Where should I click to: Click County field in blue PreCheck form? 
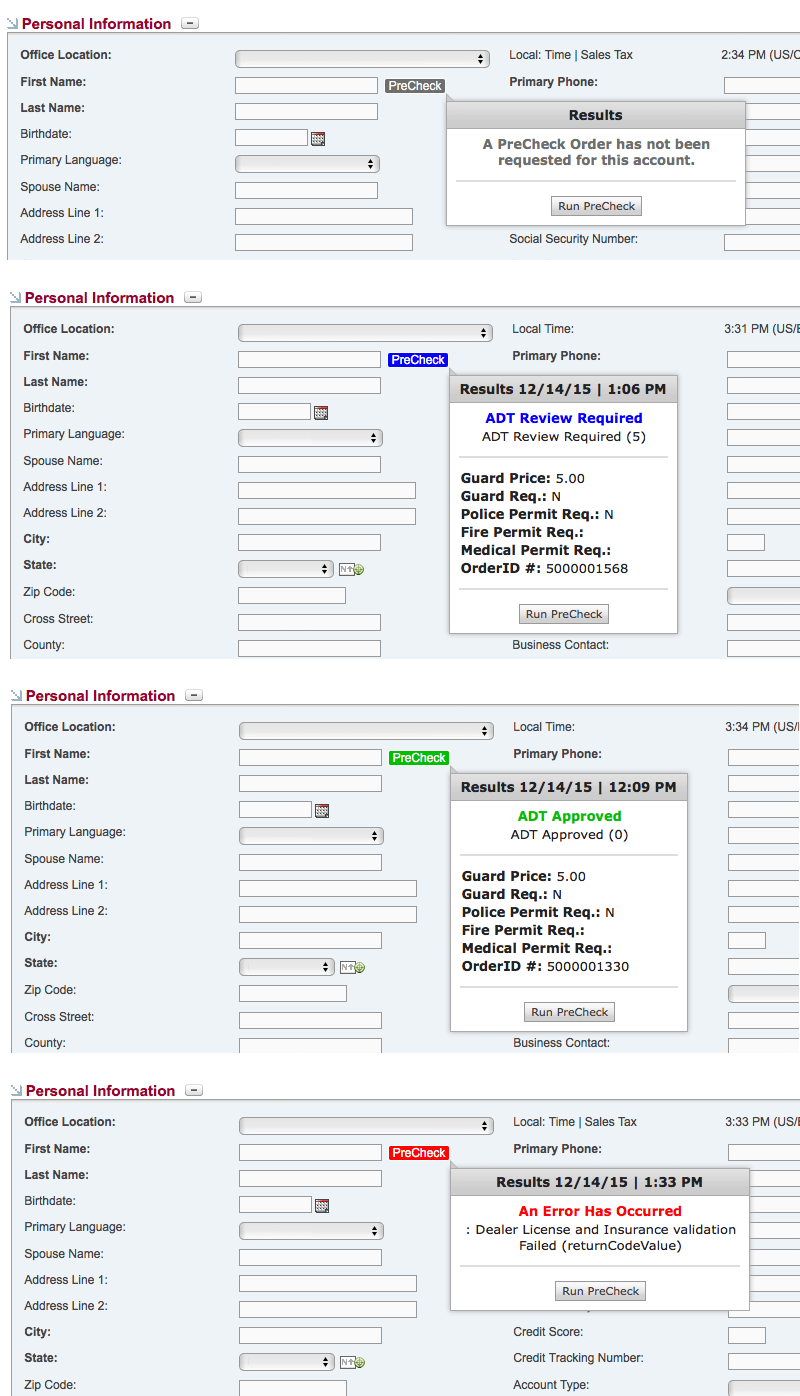(309, 649)
